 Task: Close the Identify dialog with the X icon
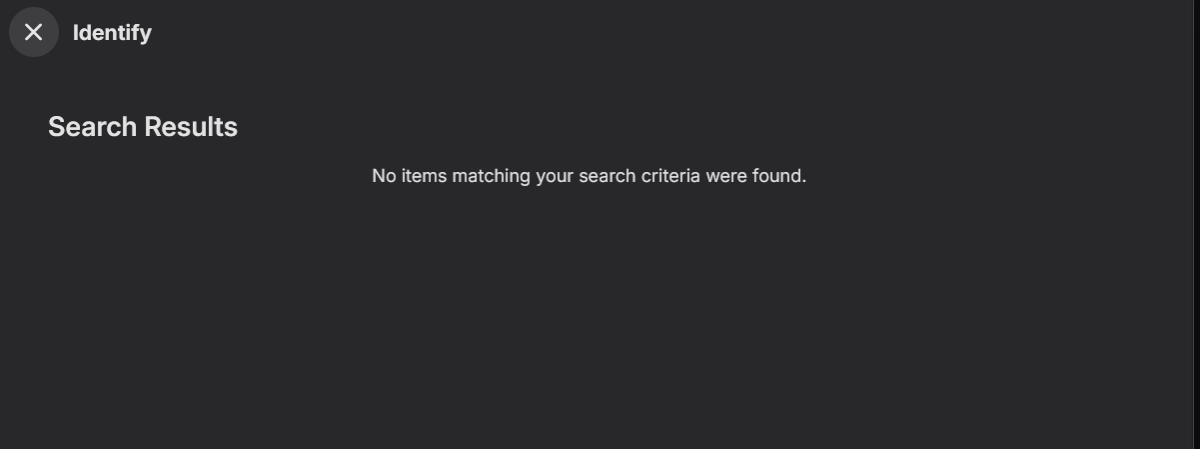[34, 32]
